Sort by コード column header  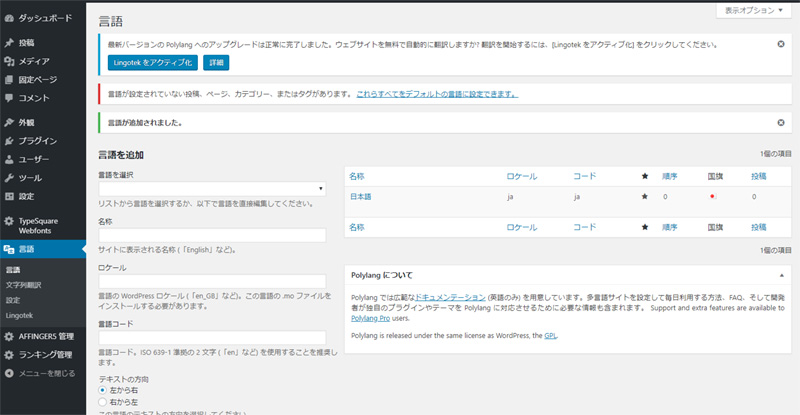click(x=585, y=176)
